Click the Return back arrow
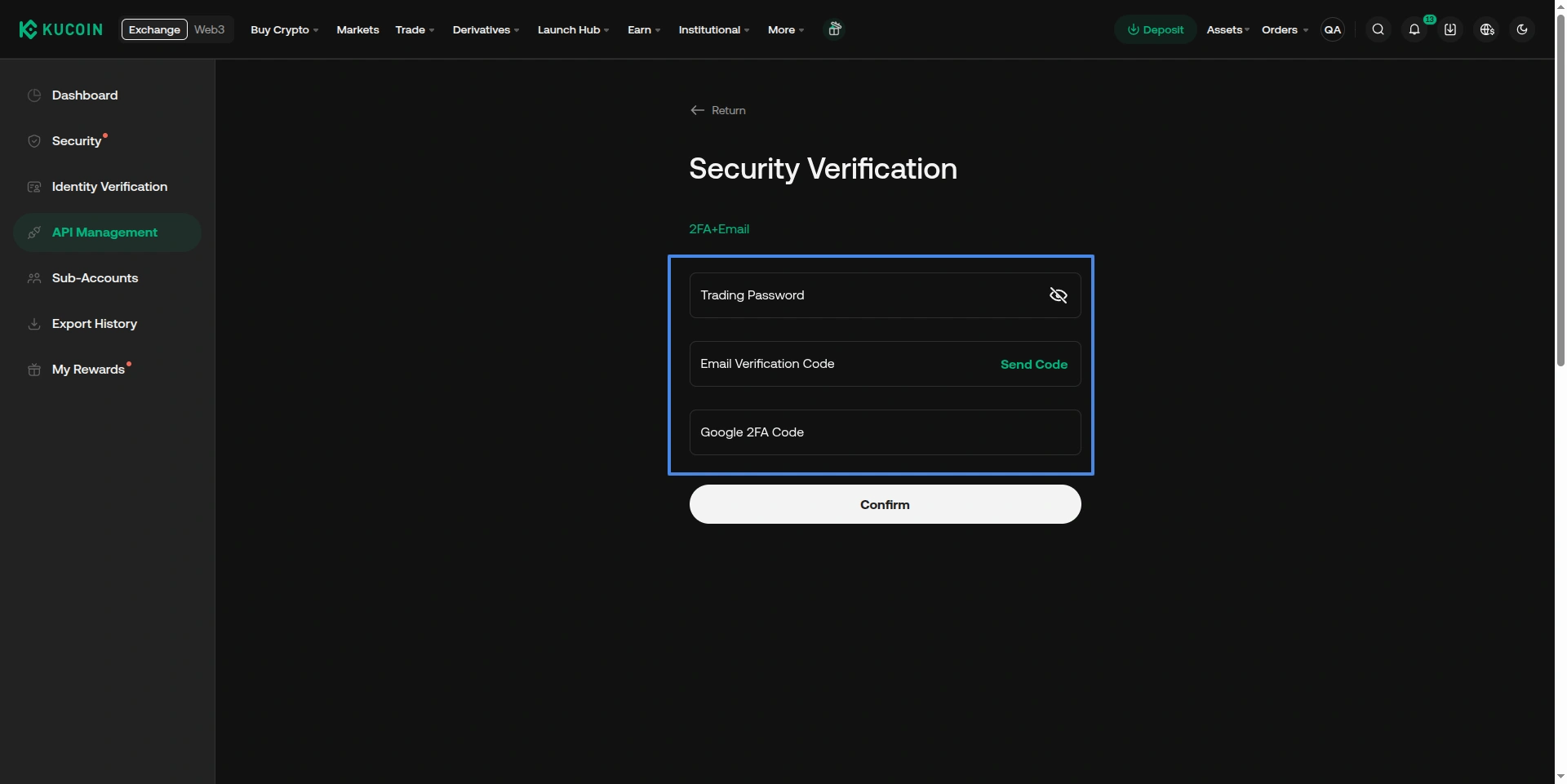The height and width of the screenshot is (784, 1567). [x=697, y=110]
